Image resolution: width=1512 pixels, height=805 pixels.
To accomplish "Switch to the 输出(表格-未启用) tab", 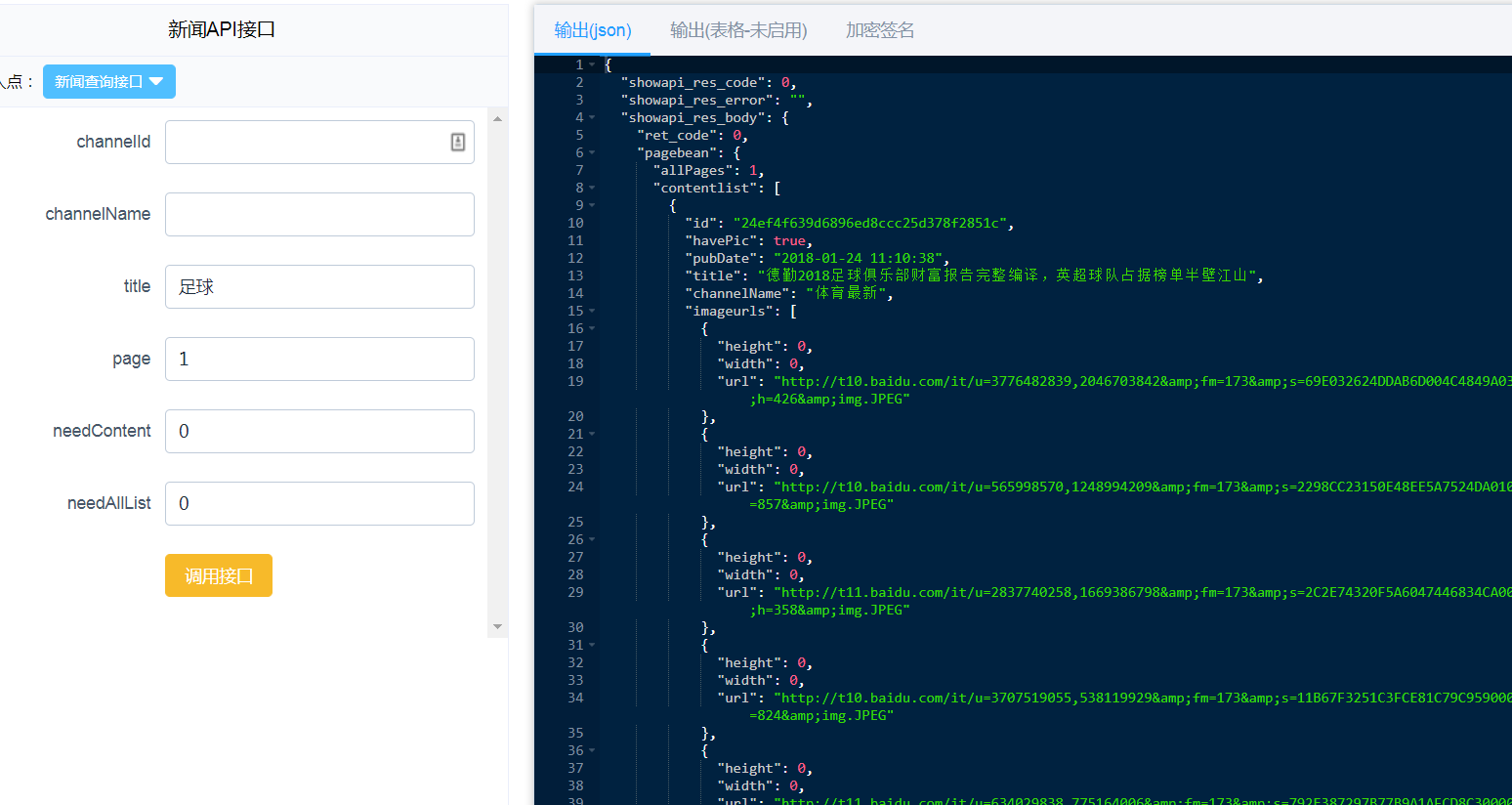I will (738, 30).
